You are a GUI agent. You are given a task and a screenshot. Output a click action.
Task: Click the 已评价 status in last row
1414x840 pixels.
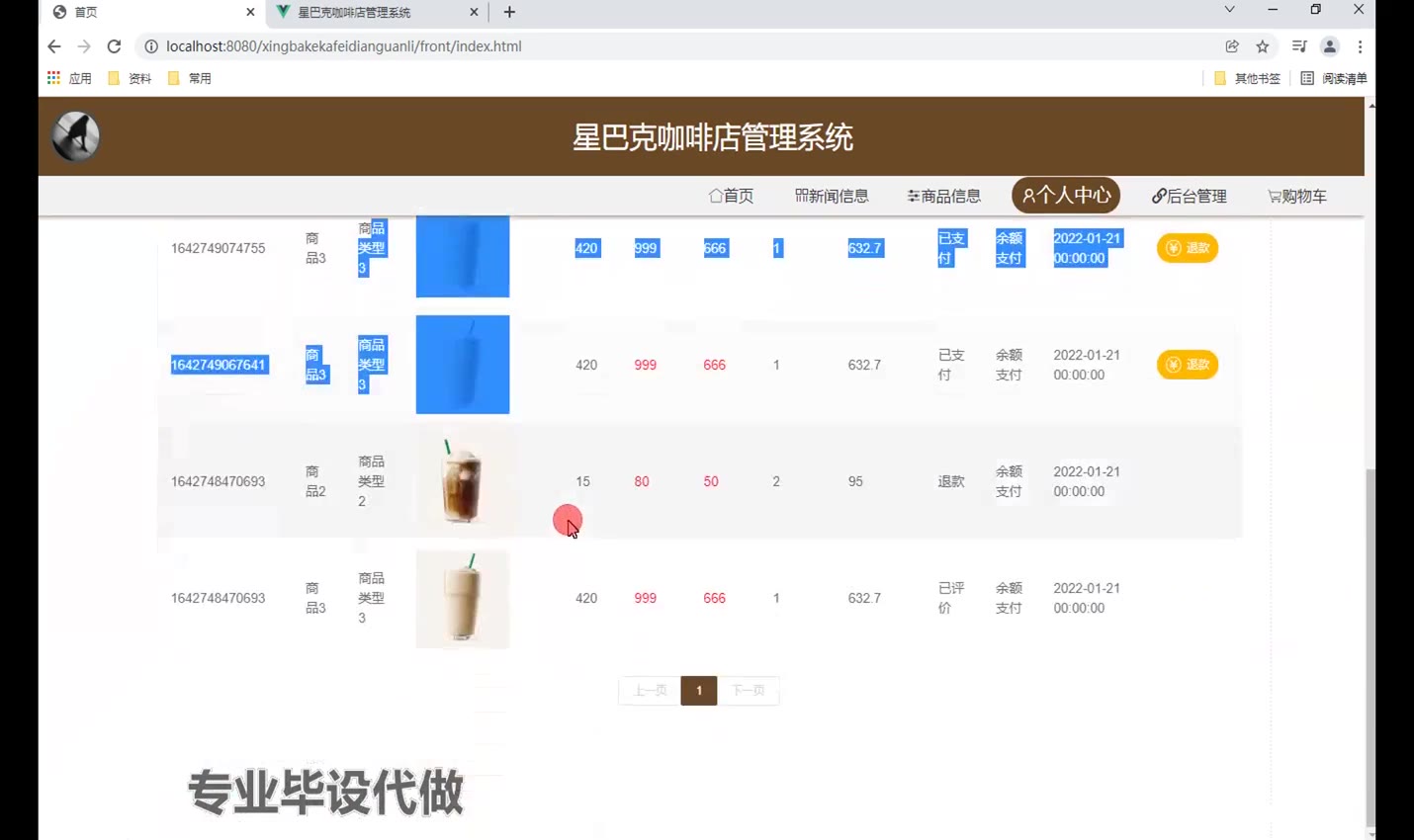pos(951,598)
